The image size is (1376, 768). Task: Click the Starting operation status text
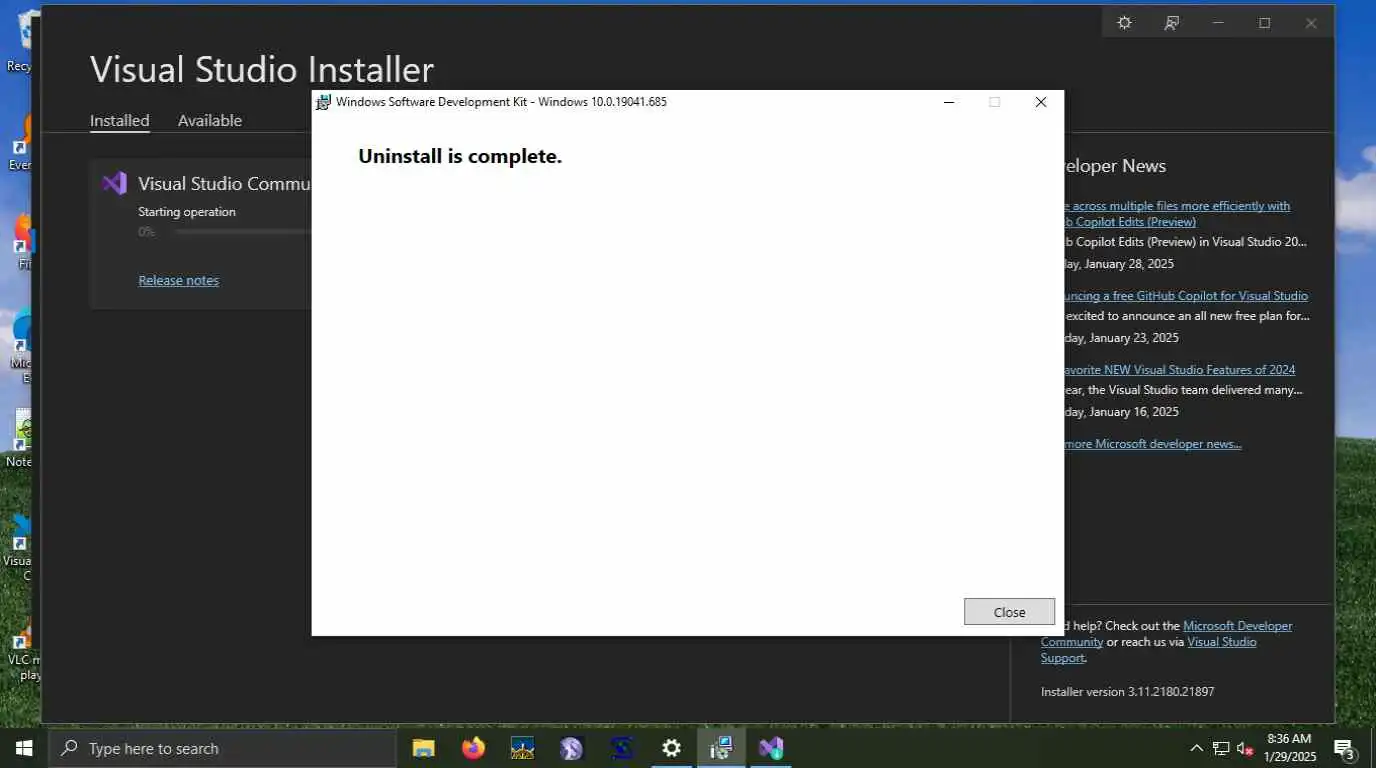(187, 212)
